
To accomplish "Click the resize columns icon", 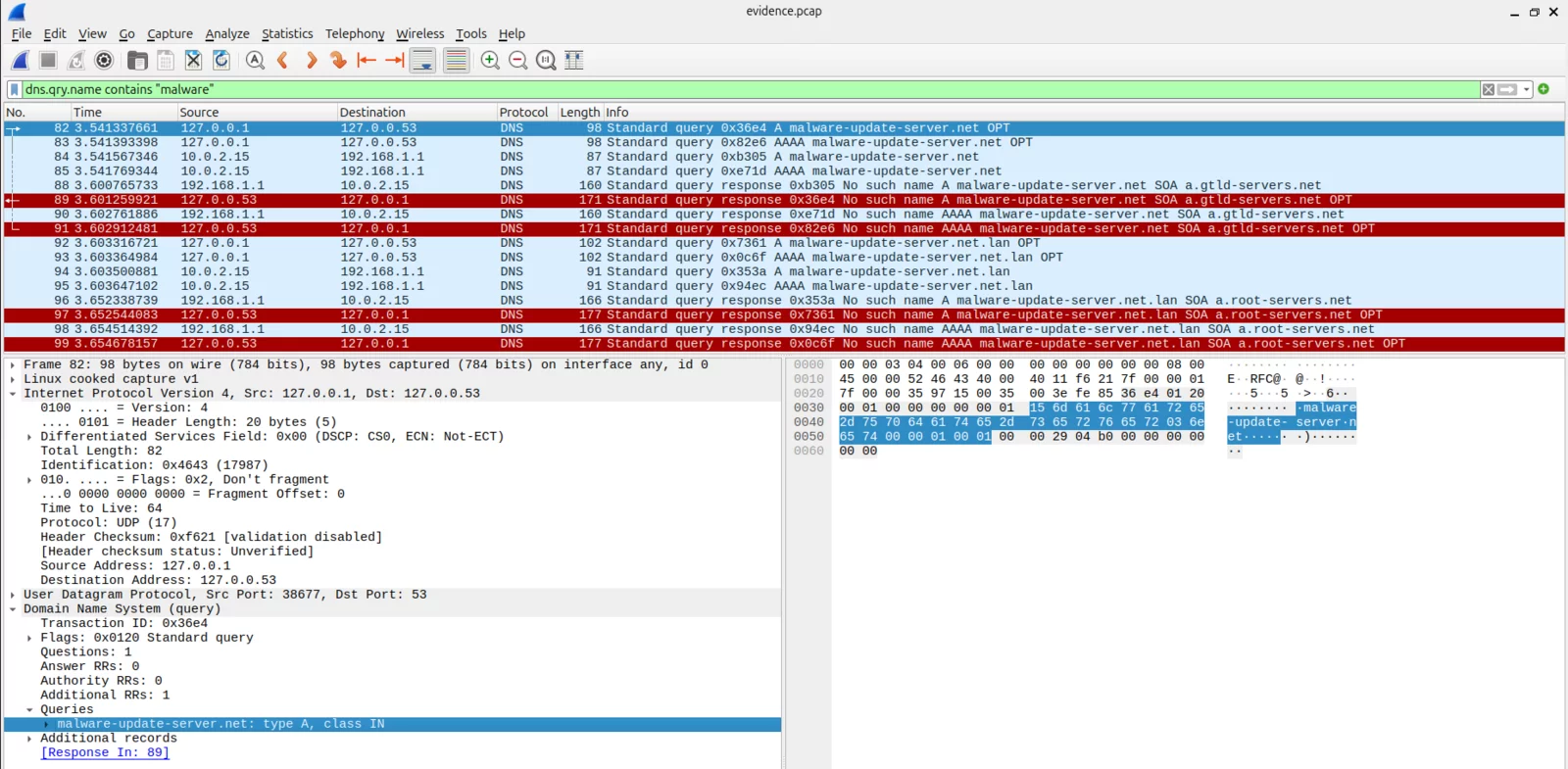I will 574,61.
